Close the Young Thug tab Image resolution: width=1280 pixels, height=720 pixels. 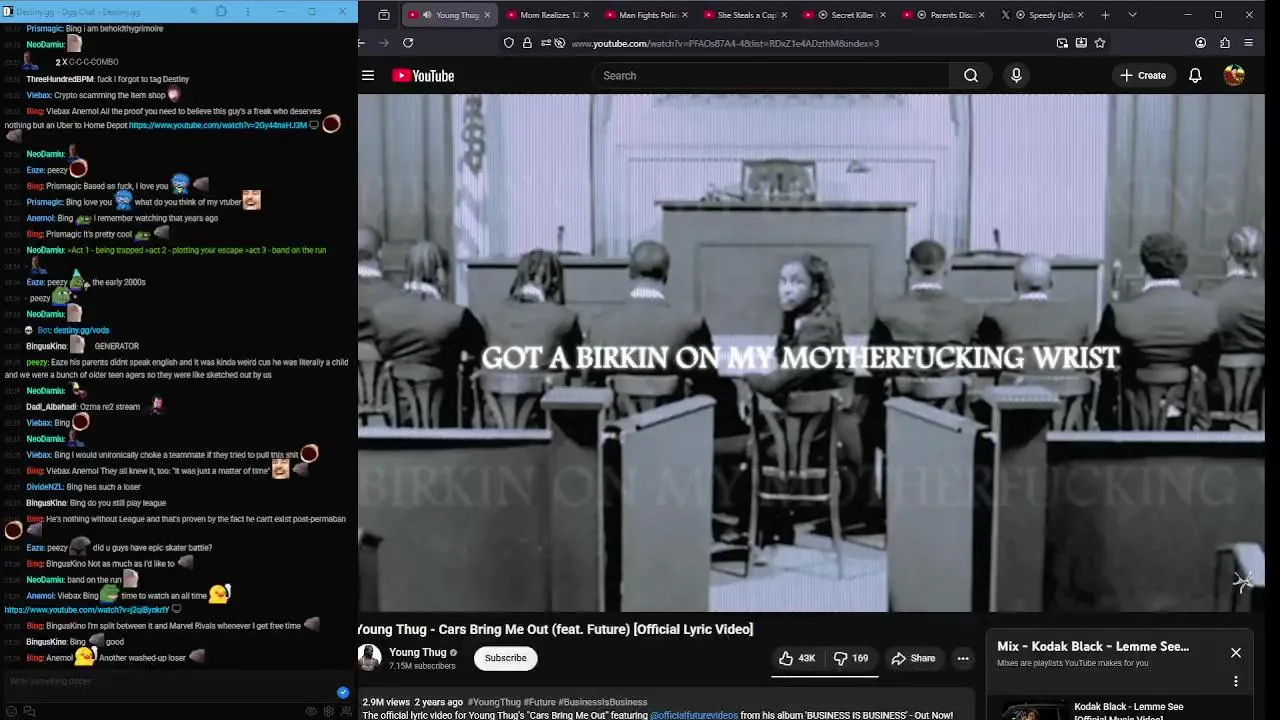tap(487, 15)
